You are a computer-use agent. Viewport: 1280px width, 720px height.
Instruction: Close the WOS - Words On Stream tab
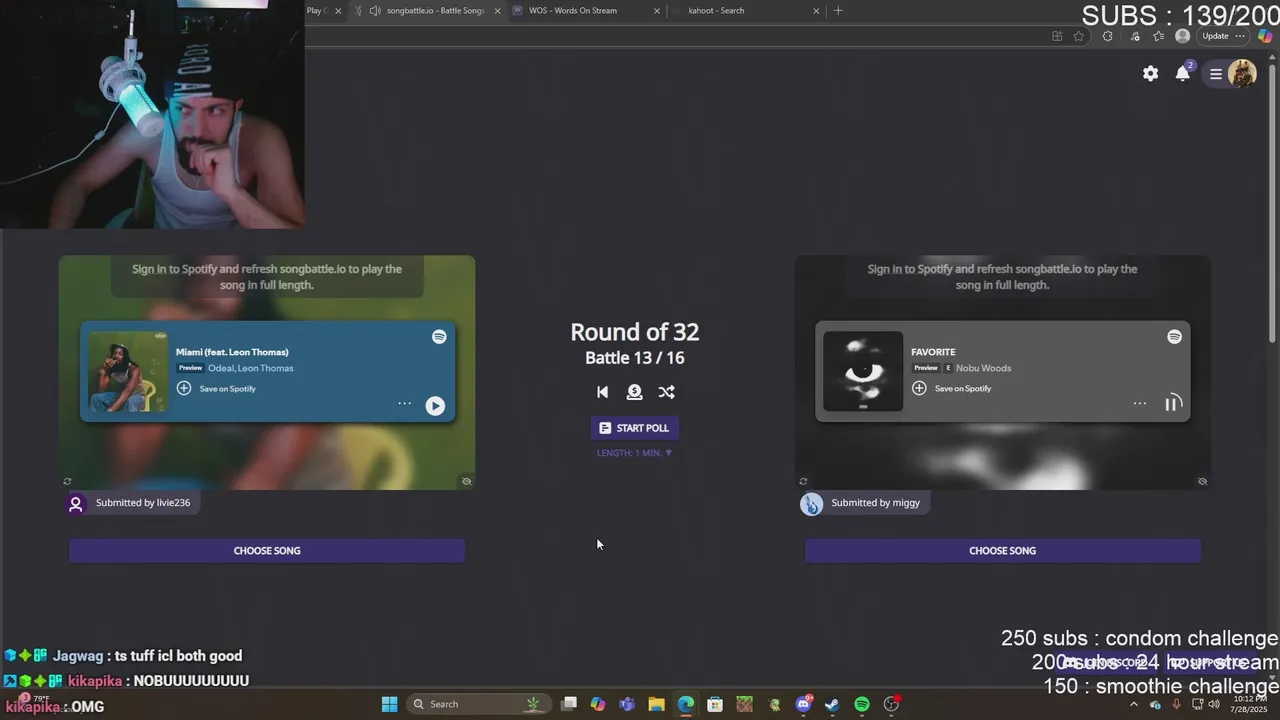click(x=657, y=11)
